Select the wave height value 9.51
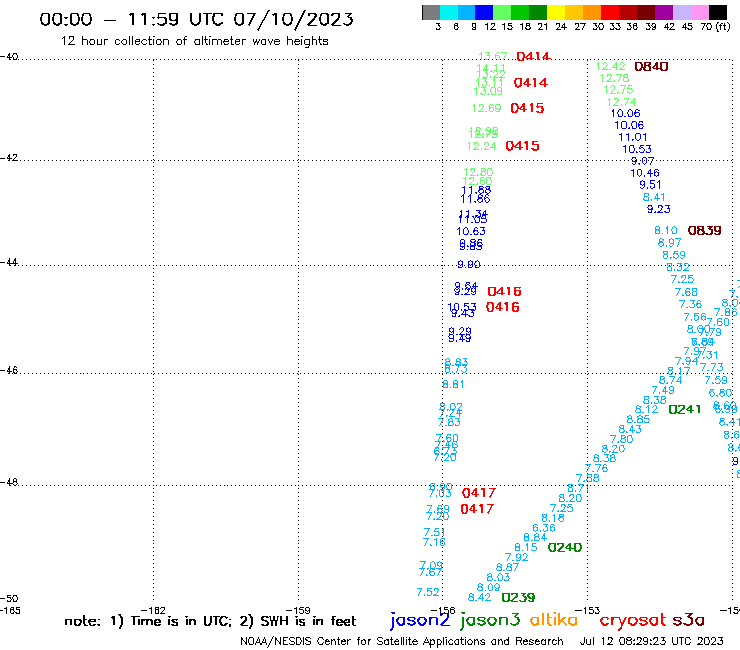740x650 pixels. pyautogui.click(x=650, y=185)
